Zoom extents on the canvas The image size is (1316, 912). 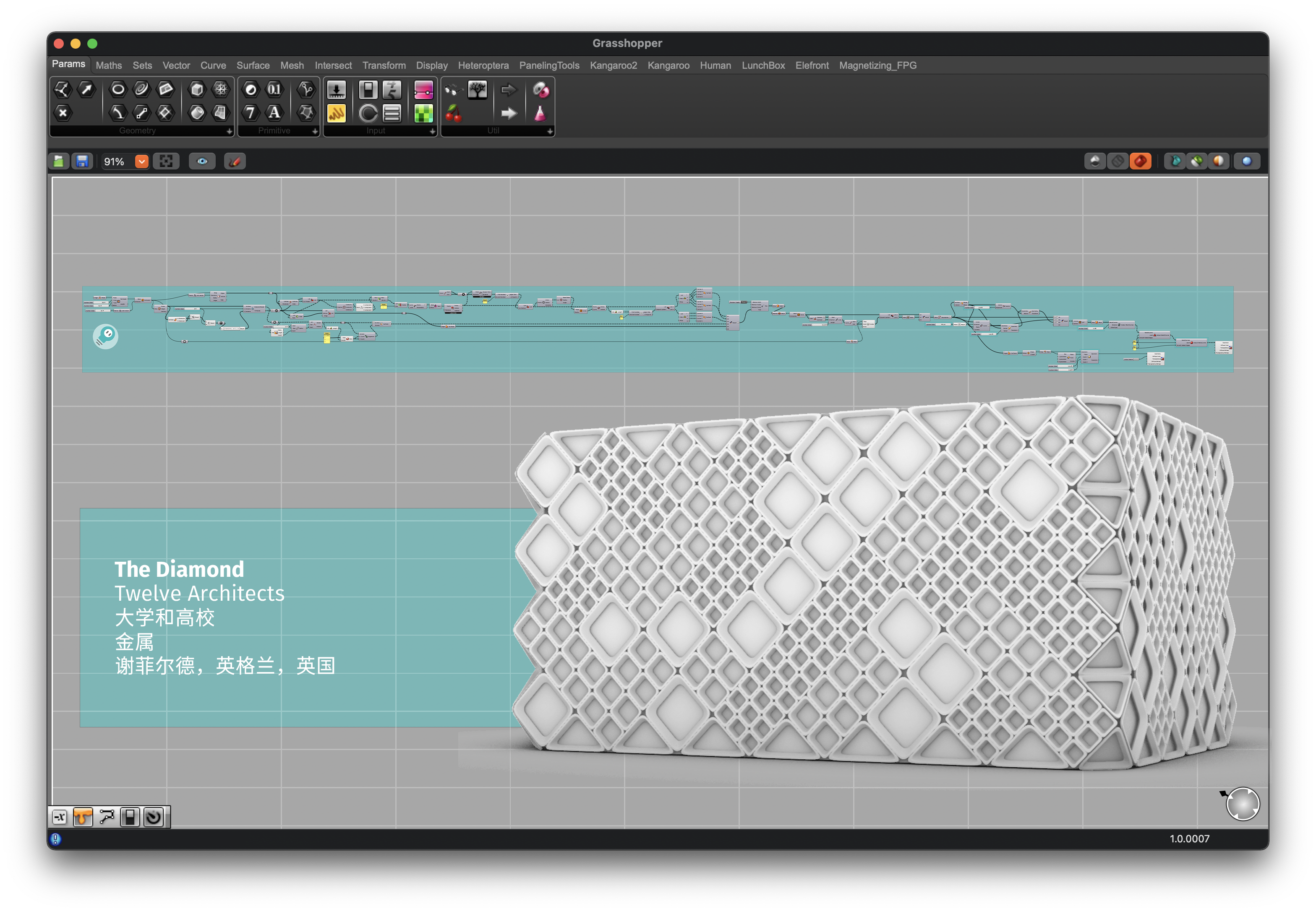coord(166,162)
